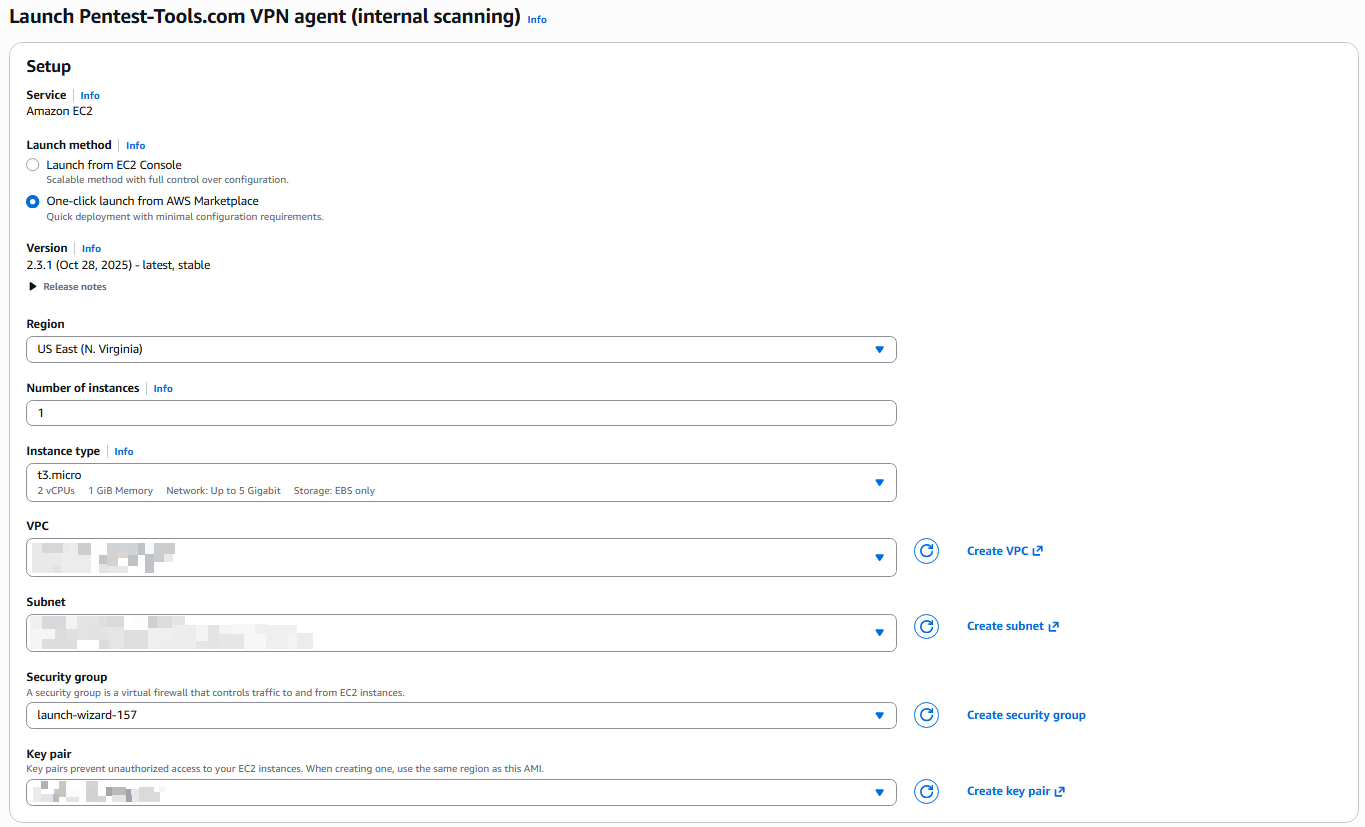The width and height of the screenshot is (1365, 827).
Task: Click the Number of instances input field
Action: click(x=461, y=413)
